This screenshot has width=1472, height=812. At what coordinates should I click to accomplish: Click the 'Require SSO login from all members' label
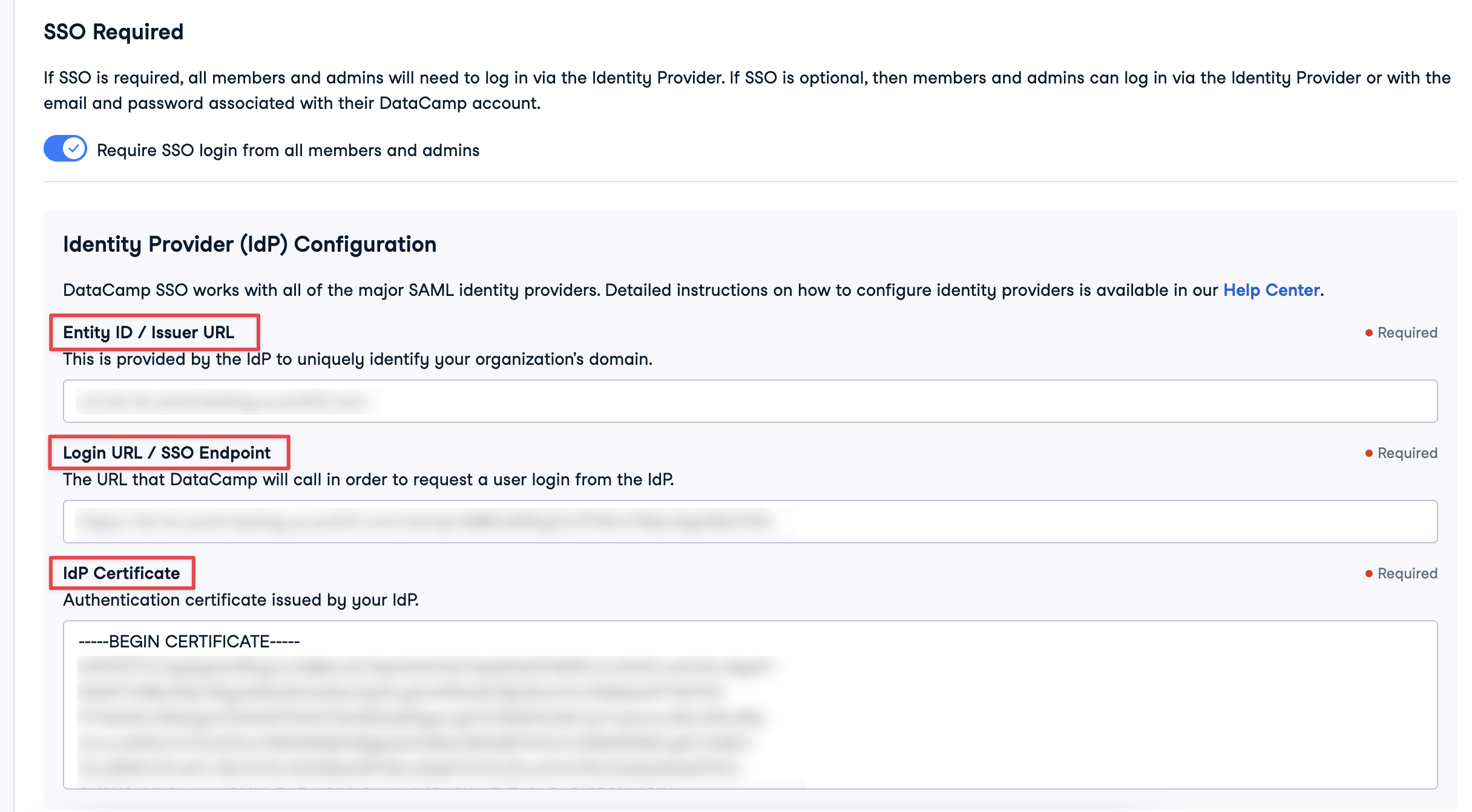[288, 150]
